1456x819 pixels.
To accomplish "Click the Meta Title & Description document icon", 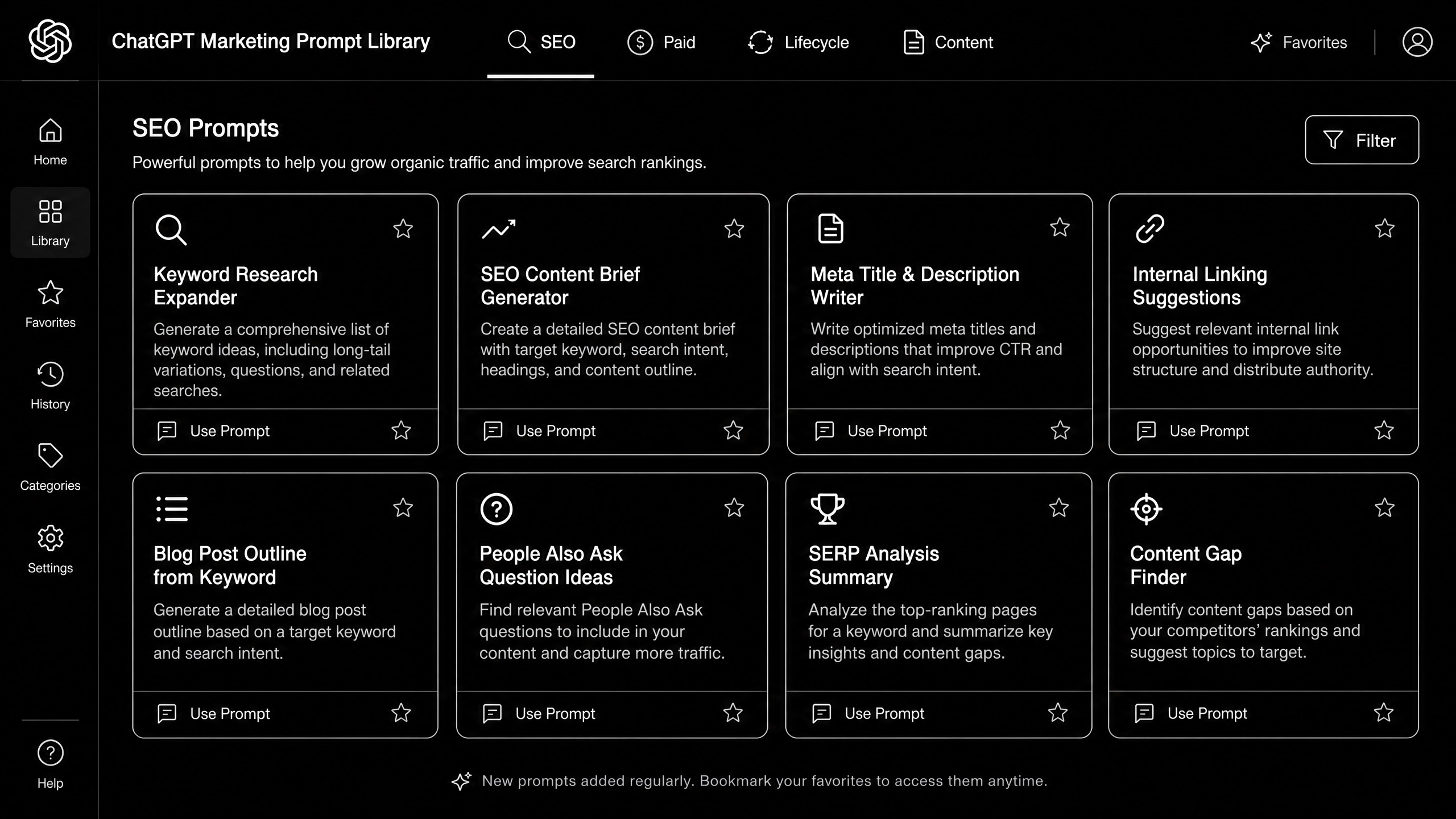I will coord(830,229).
